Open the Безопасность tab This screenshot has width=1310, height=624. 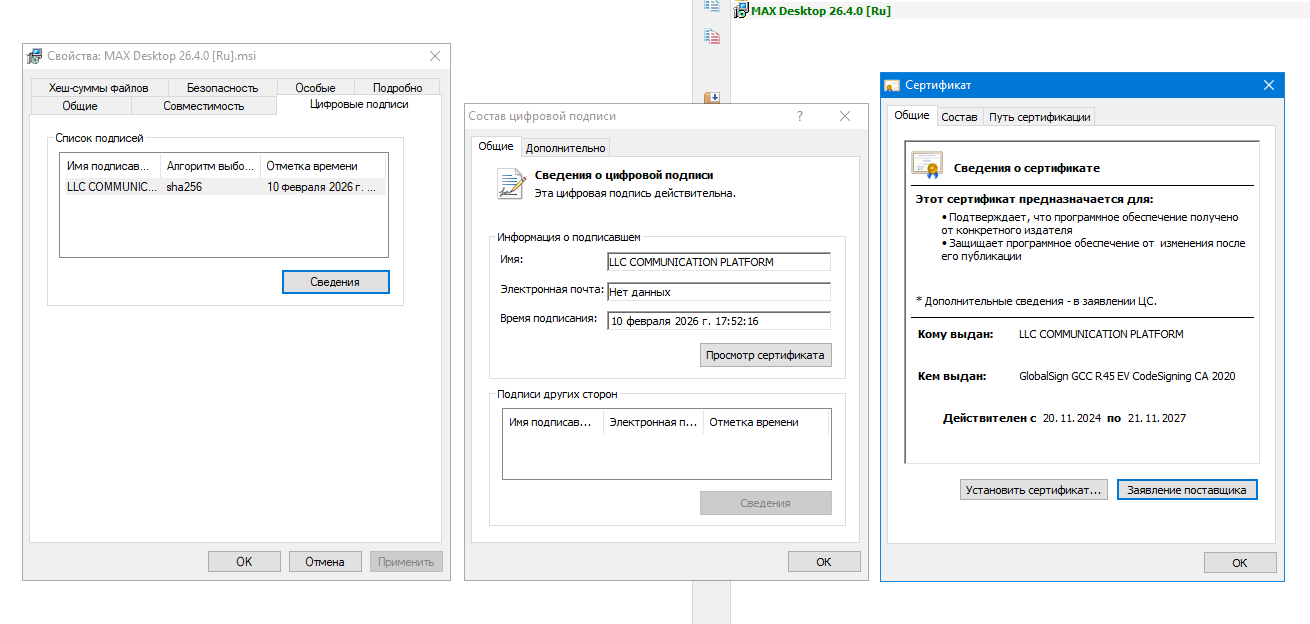click(x=222, y=88)
